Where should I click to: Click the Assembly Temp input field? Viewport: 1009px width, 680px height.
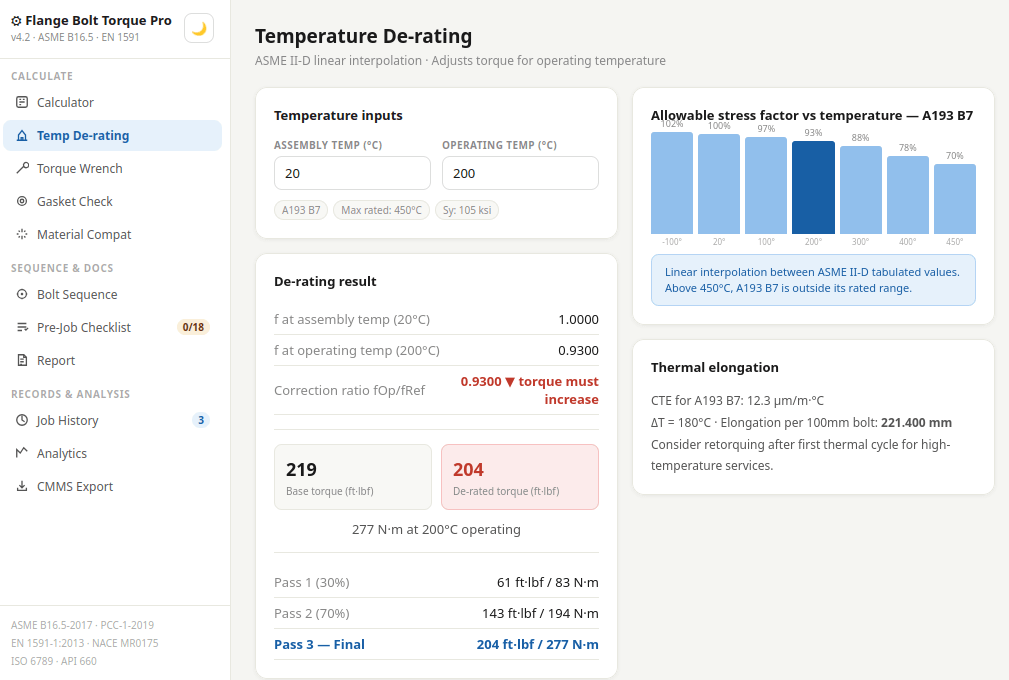click(x=352, y=173)
